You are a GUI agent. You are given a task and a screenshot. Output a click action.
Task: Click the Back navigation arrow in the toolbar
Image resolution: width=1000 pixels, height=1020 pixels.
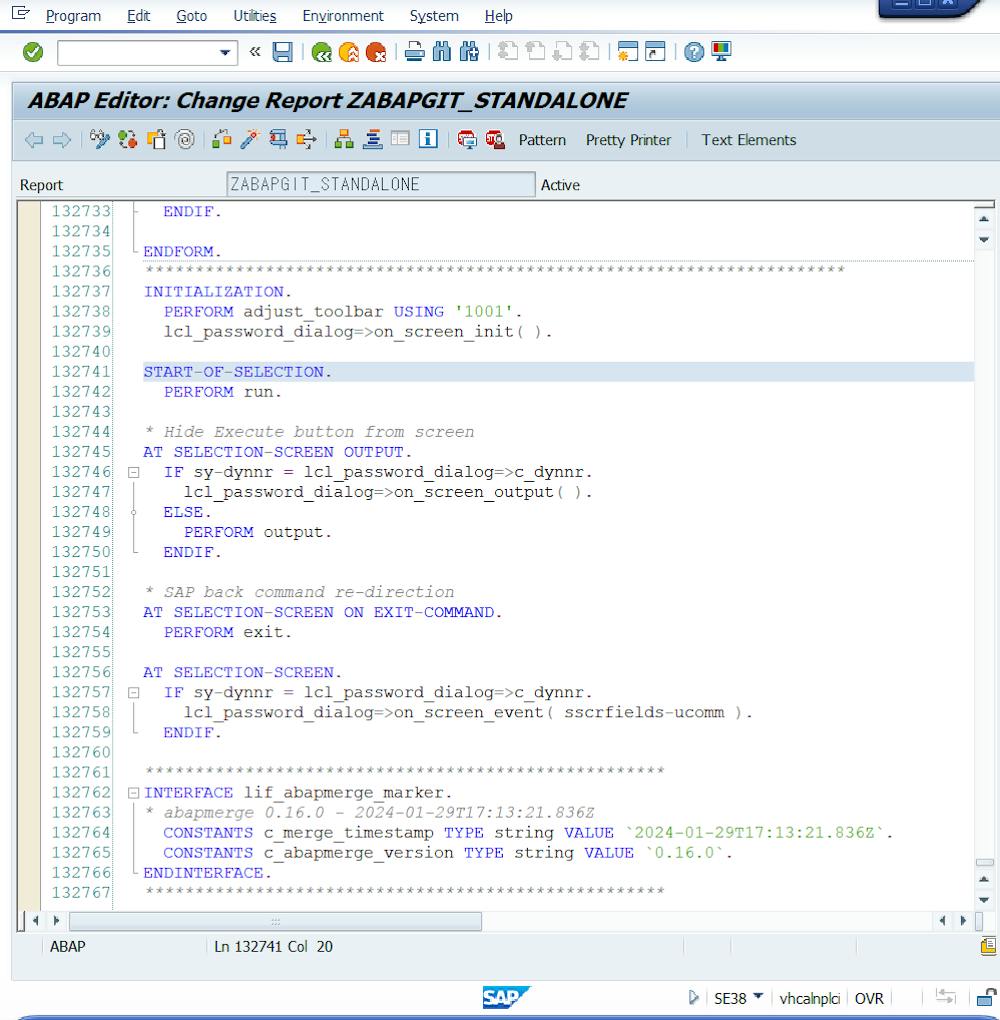pyautogui.click(x=33, y=139)
